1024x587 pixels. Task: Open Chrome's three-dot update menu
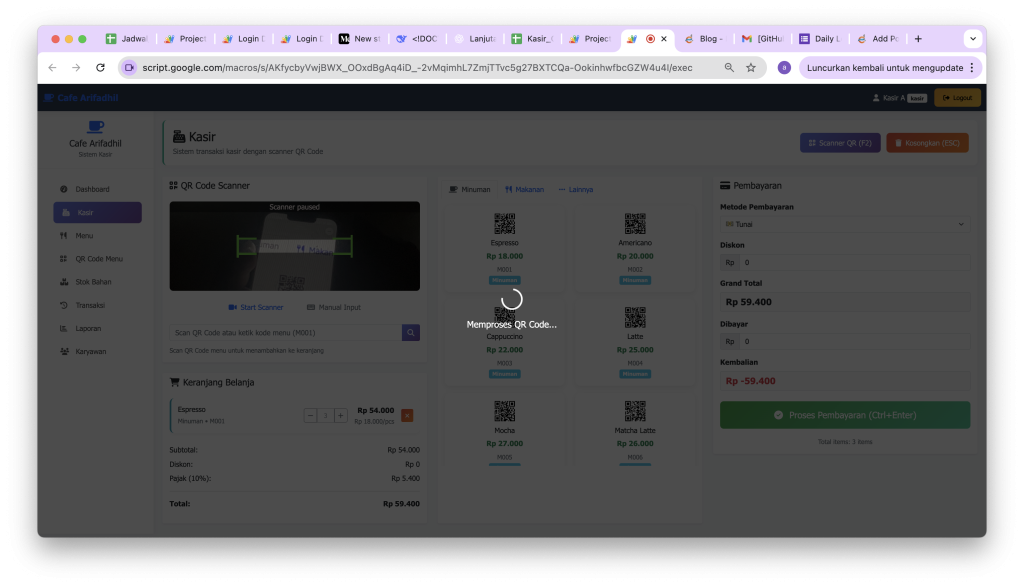click(971, 68)
